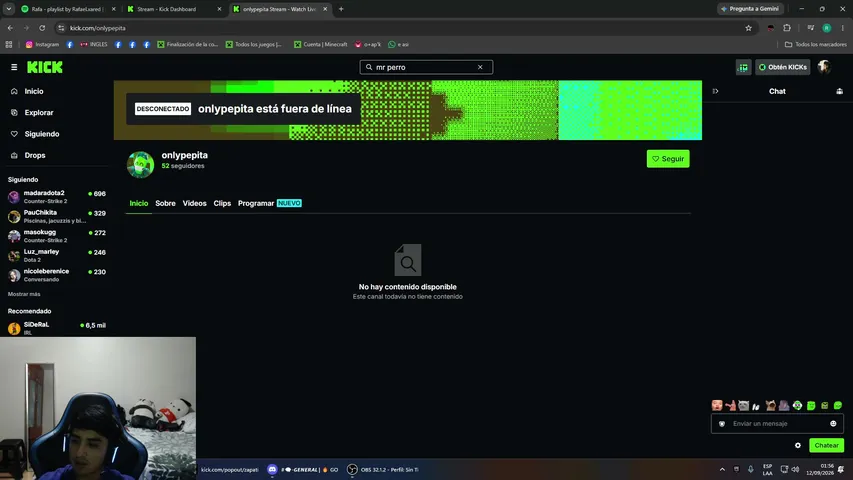853x480 pixels.
Task: Switch to the Videos tab
Action: tap(194, 203)
